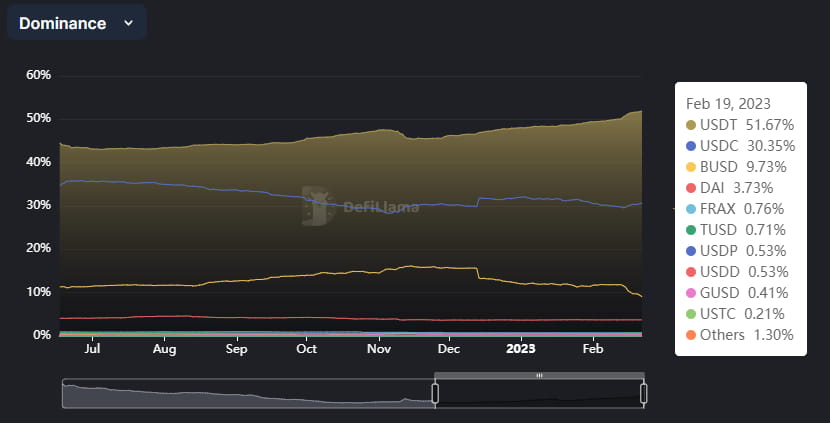Click the USDC blue legend dot
830x423 pixels.
[x=690, y=146]
